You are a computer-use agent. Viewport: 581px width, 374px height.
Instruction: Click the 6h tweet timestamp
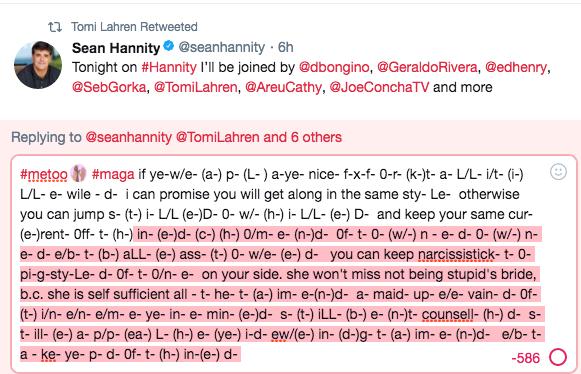point(285,47)
